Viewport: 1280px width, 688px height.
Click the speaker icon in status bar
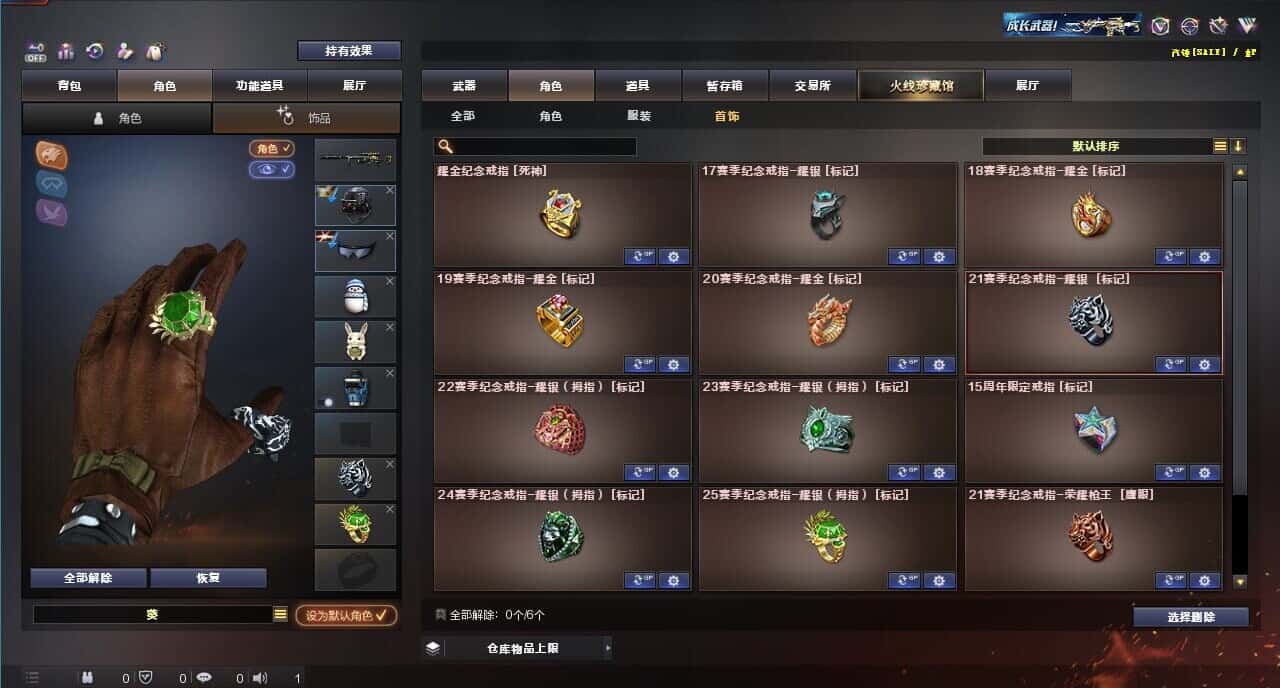260,678
